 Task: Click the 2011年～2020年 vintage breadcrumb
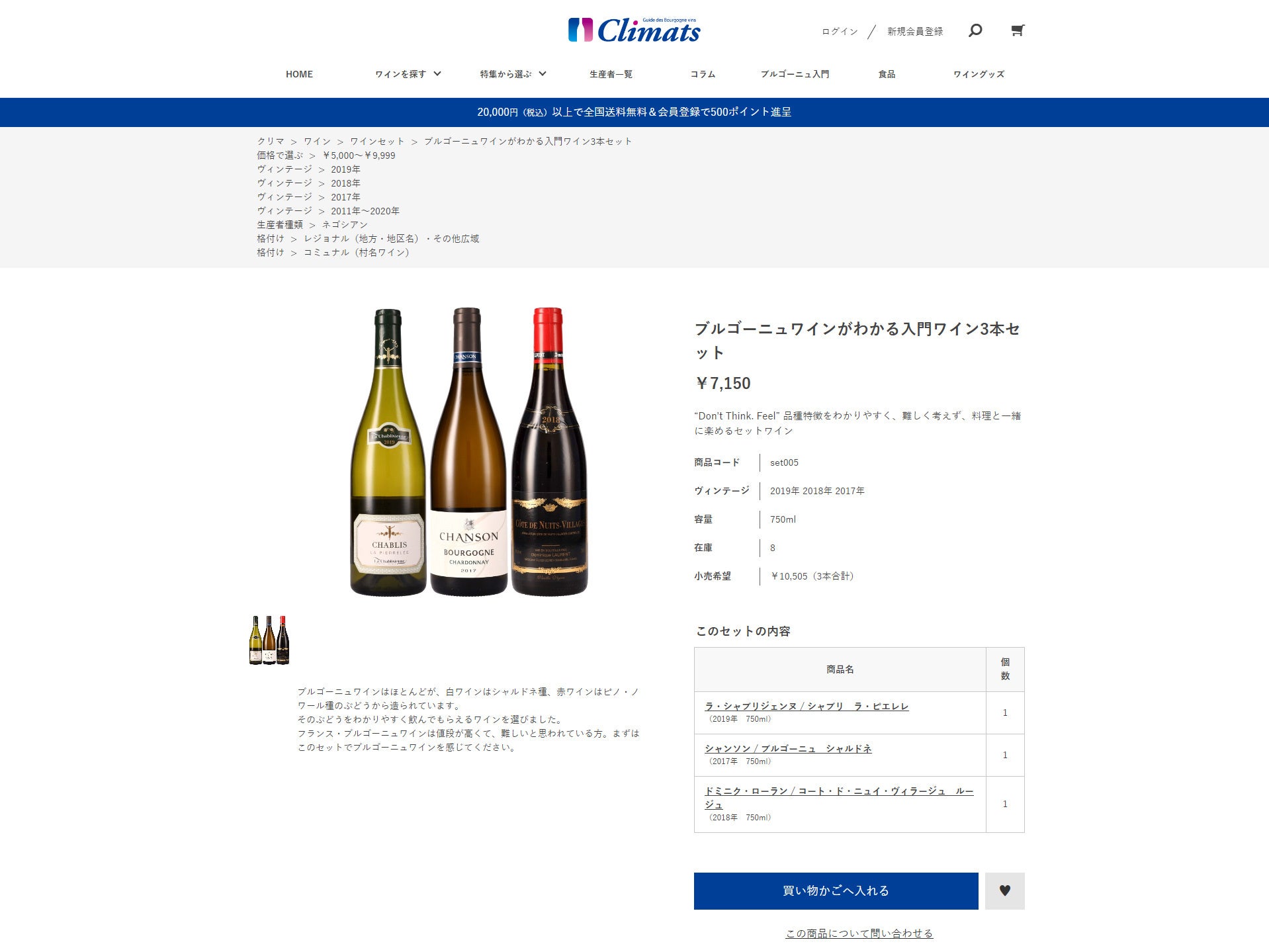pos(365,210)
